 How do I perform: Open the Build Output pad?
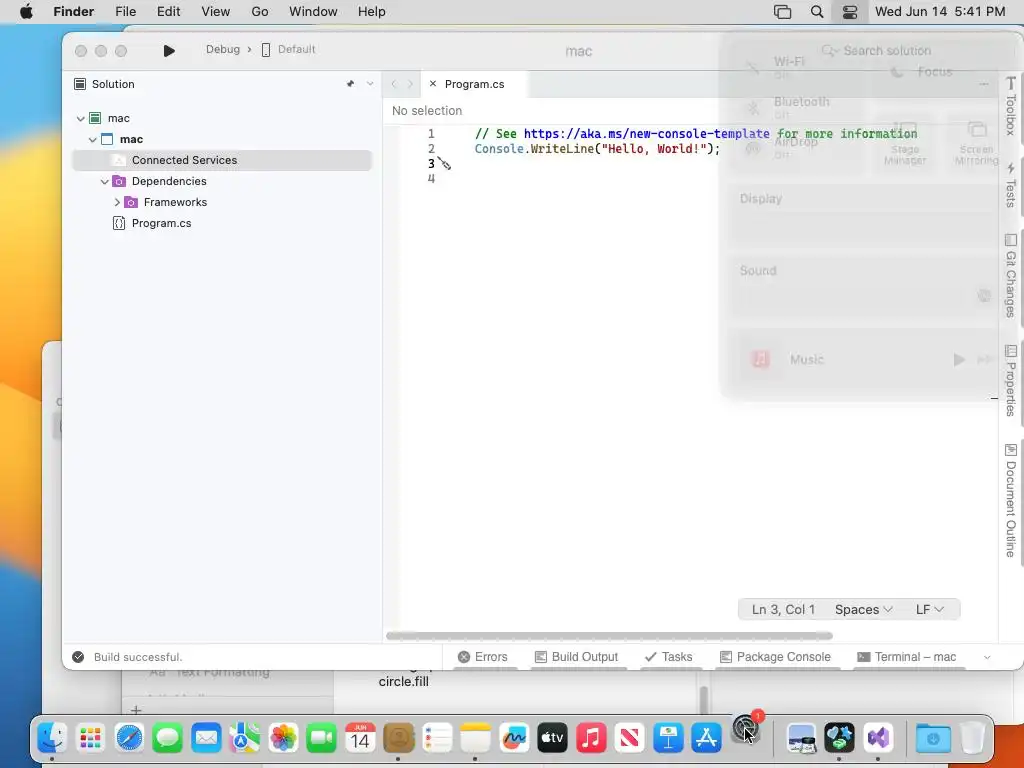[576, 657]
